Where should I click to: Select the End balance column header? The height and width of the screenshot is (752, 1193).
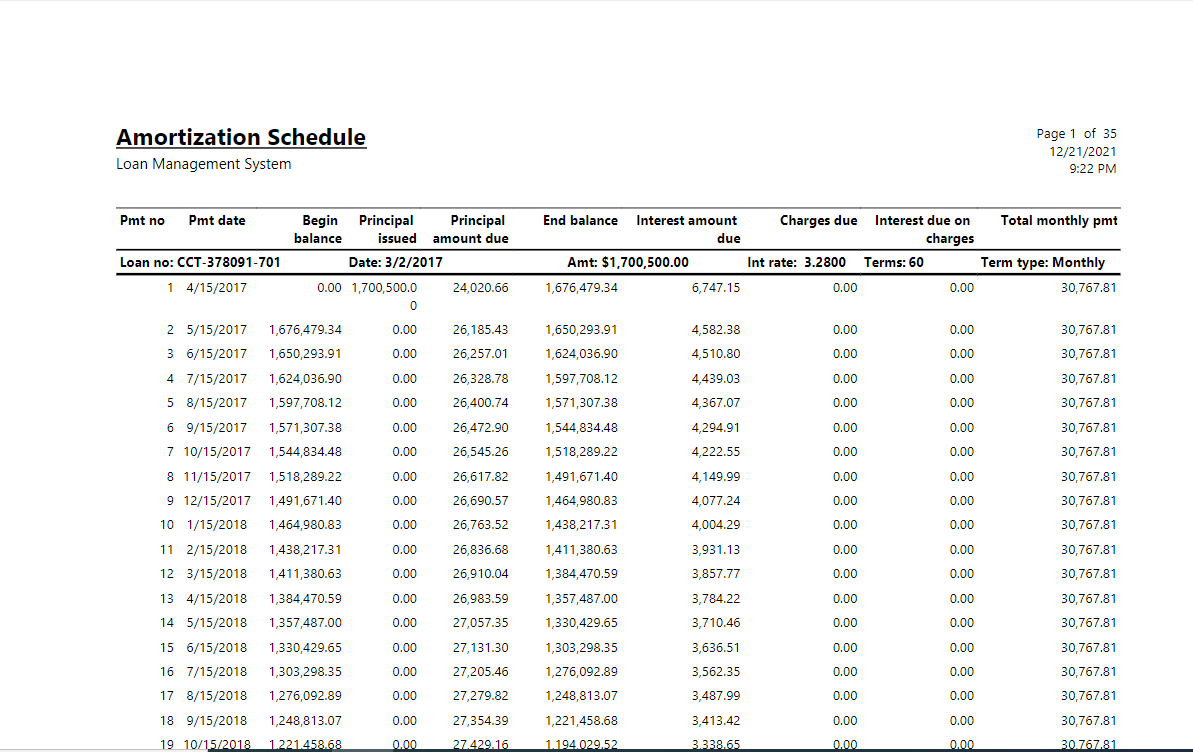(580, 220)
